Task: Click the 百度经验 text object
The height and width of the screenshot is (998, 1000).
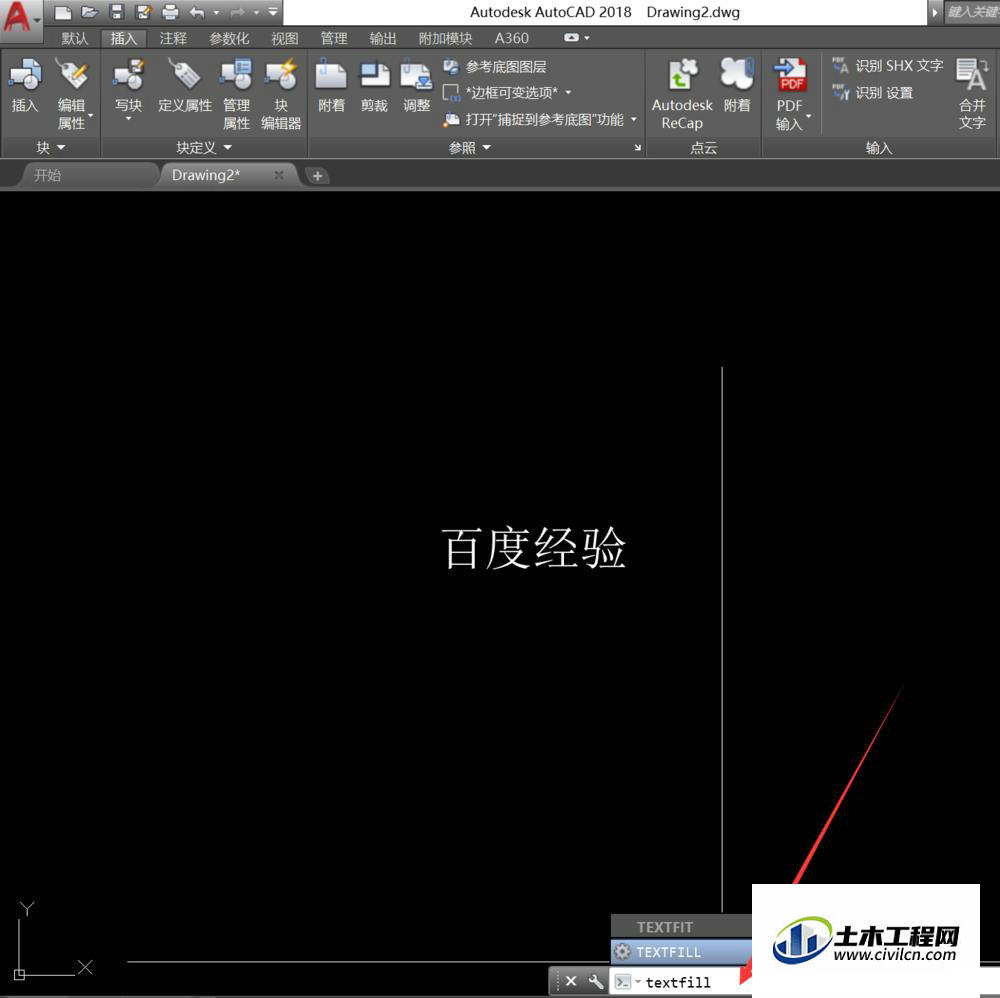Action: [x=533, y=548]
